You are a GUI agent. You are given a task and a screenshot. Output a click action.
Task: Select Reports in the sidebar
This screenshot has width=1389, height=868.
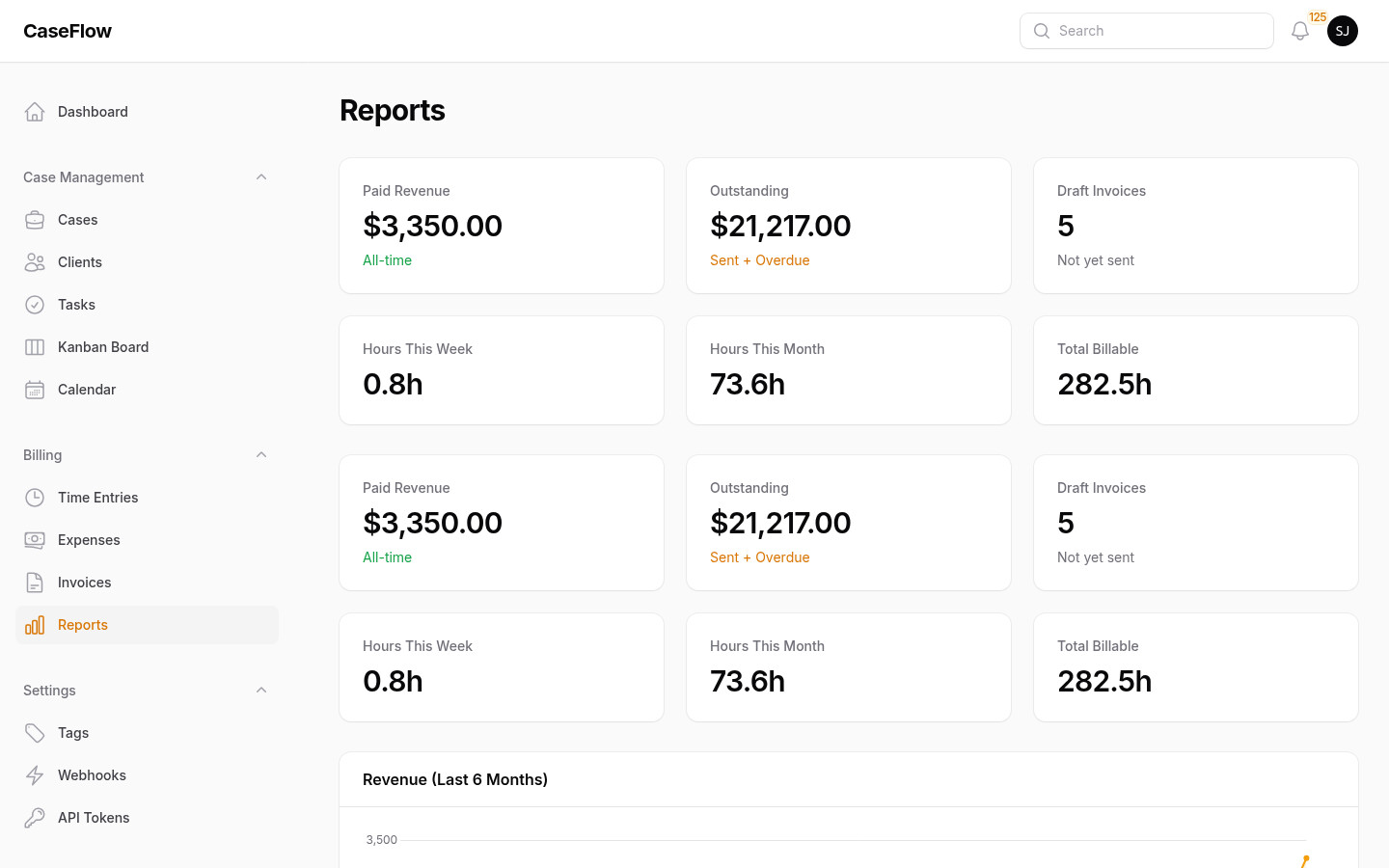(x=83, y=624)
